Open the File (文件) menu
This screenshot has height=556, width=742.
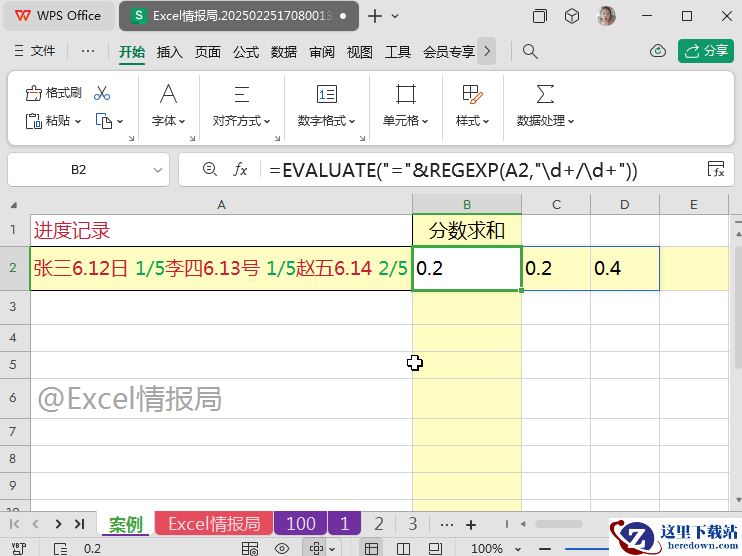(x=36, y=51)
